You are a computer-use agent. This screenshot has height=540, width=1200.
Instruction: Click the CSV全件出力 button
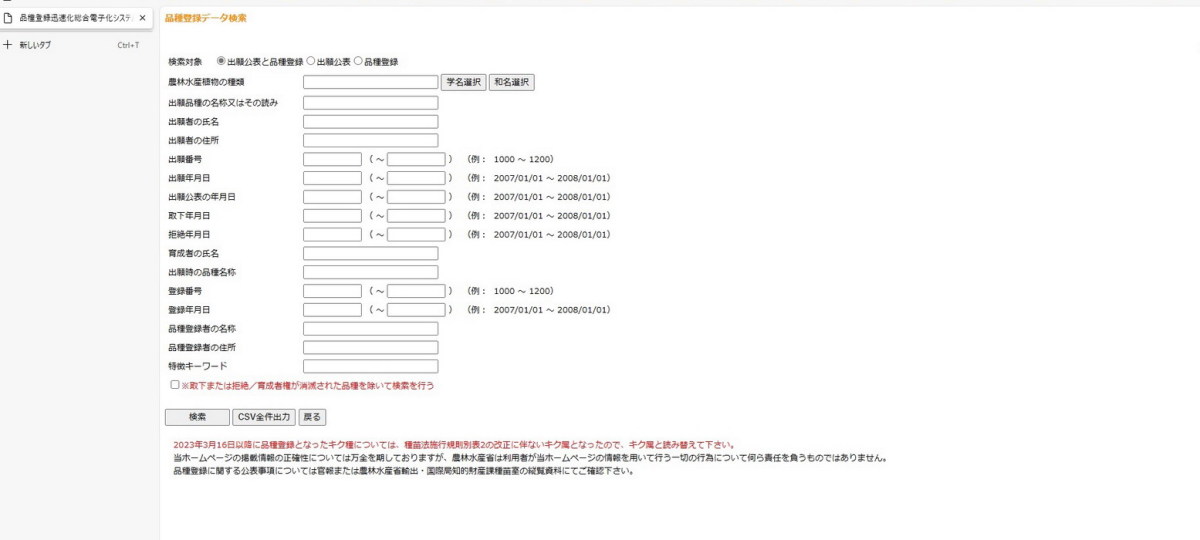[264, 416]
